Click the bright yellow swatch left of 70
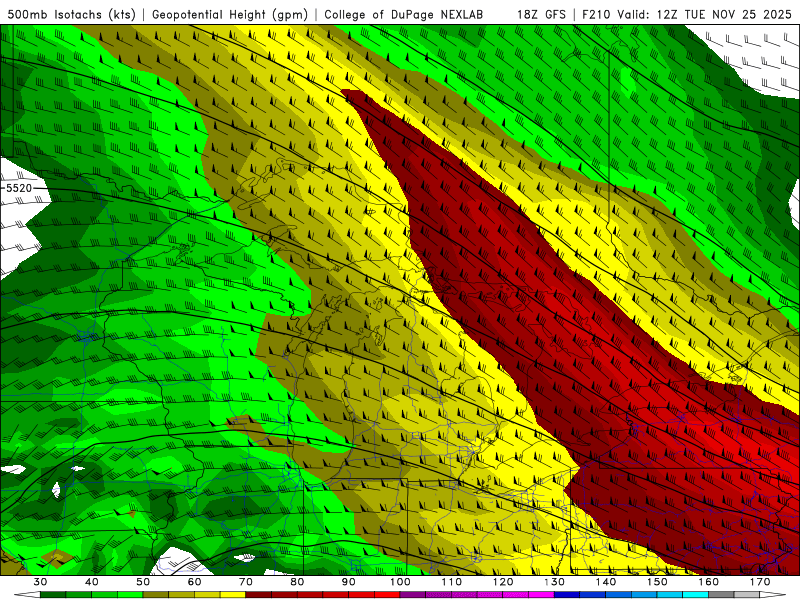Viewport: 800px width, 600px height. coord(233,595)
